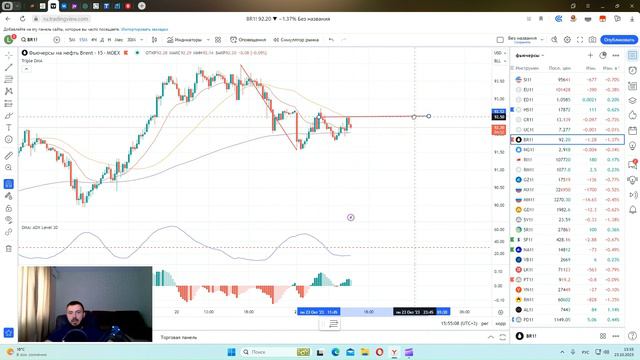
Task: Open watchlist three-dots menu
Action: pyautogui.click(x=616, y=55)
